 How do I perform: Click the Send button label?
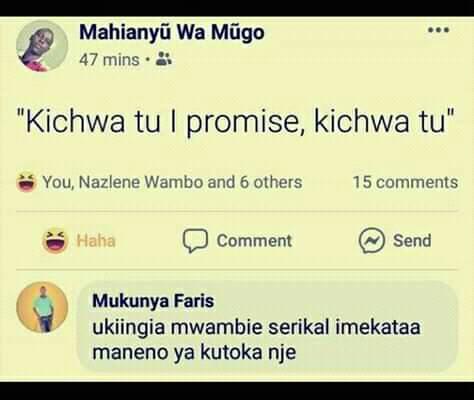point(412,241)
